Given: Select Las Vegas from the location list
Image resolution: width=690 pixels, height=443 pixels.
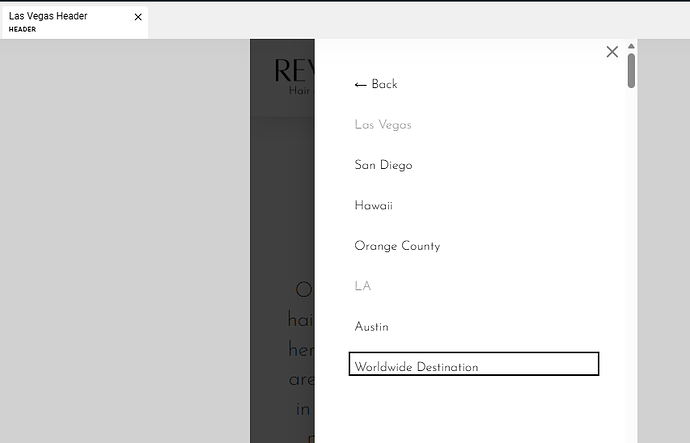Looking at the screenshot, I should 382,125.
